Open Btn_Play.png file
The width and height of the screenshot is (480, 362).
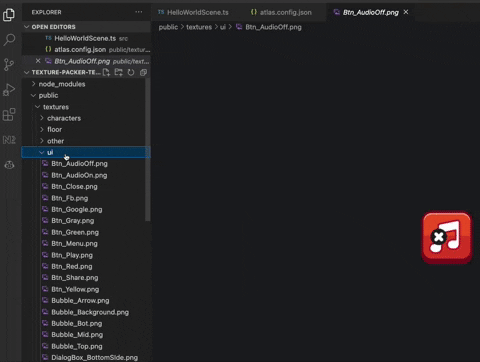click(86, 255)
